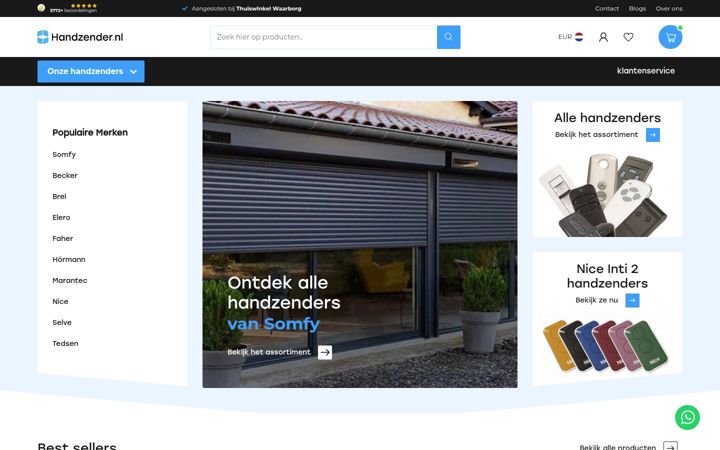Click blue arrow beside Bekijk ze nu

coord(632,300)
